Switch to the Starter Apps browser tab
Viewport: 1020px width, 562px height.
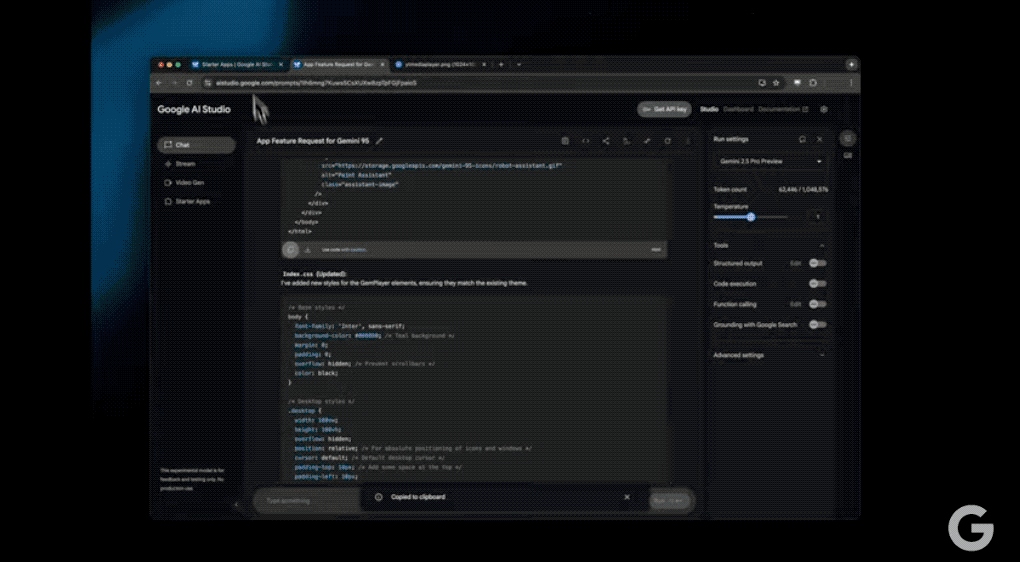click(x=237, y=64)
